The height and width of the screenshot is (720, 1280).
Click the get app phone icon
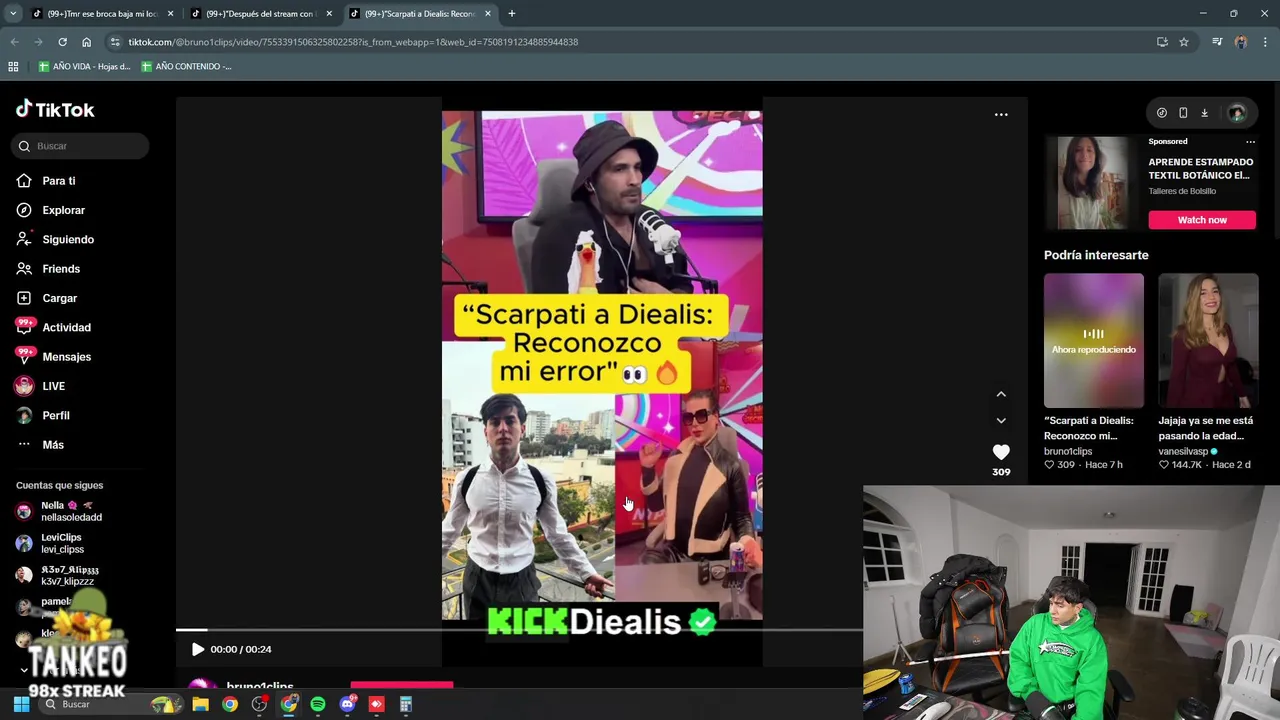(x=1183, y=113)
